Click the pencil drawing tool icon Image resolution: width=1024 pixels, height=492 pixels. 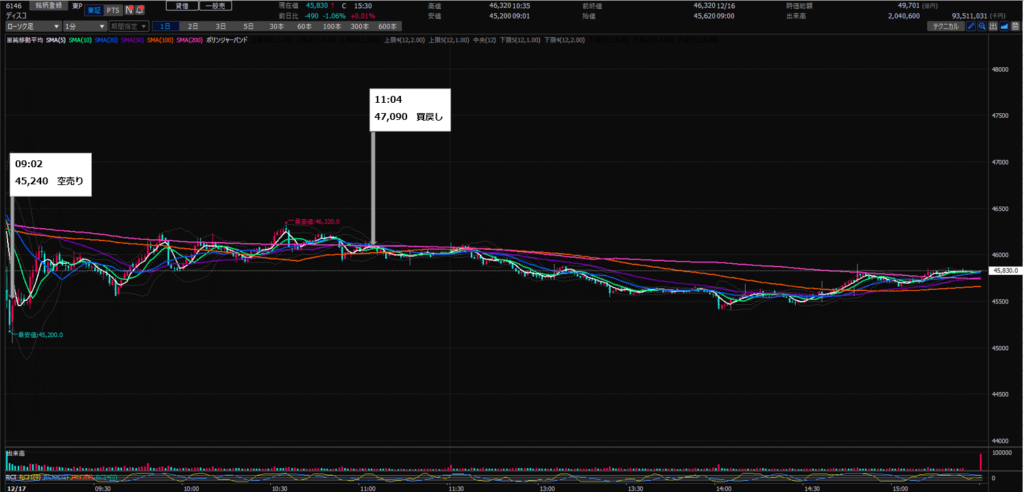971,26
